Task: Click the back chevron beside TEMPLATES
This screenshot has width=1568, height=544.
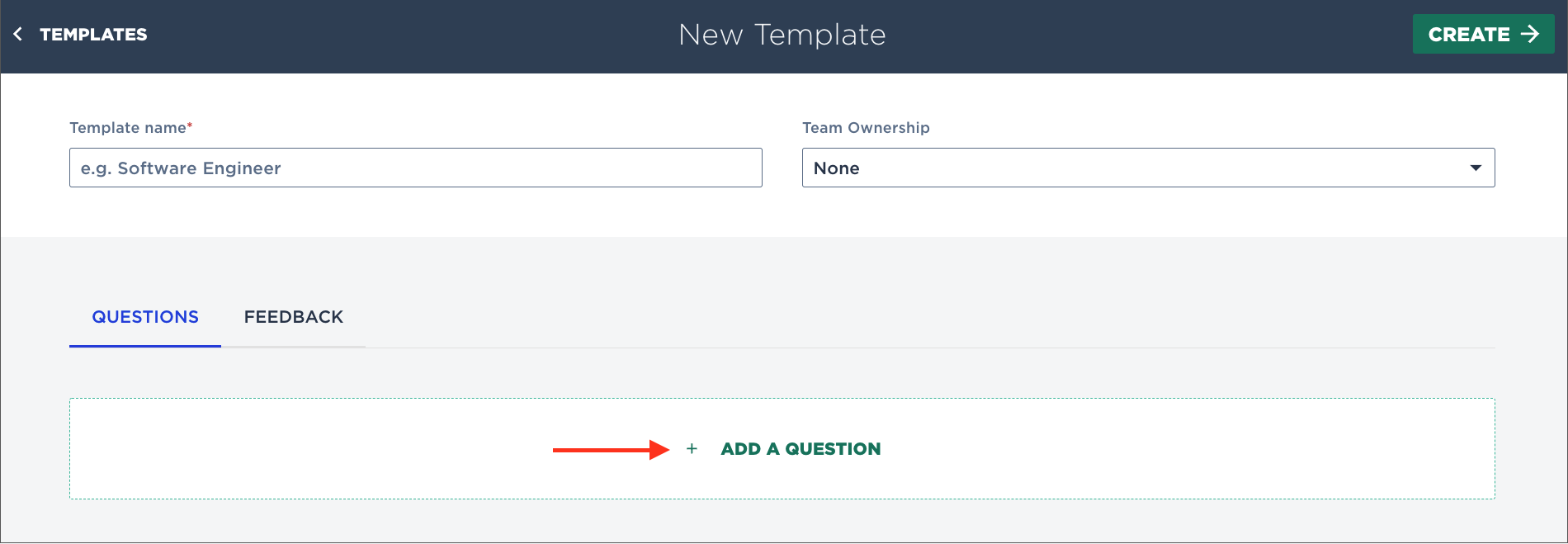Action: click(18, 35)
